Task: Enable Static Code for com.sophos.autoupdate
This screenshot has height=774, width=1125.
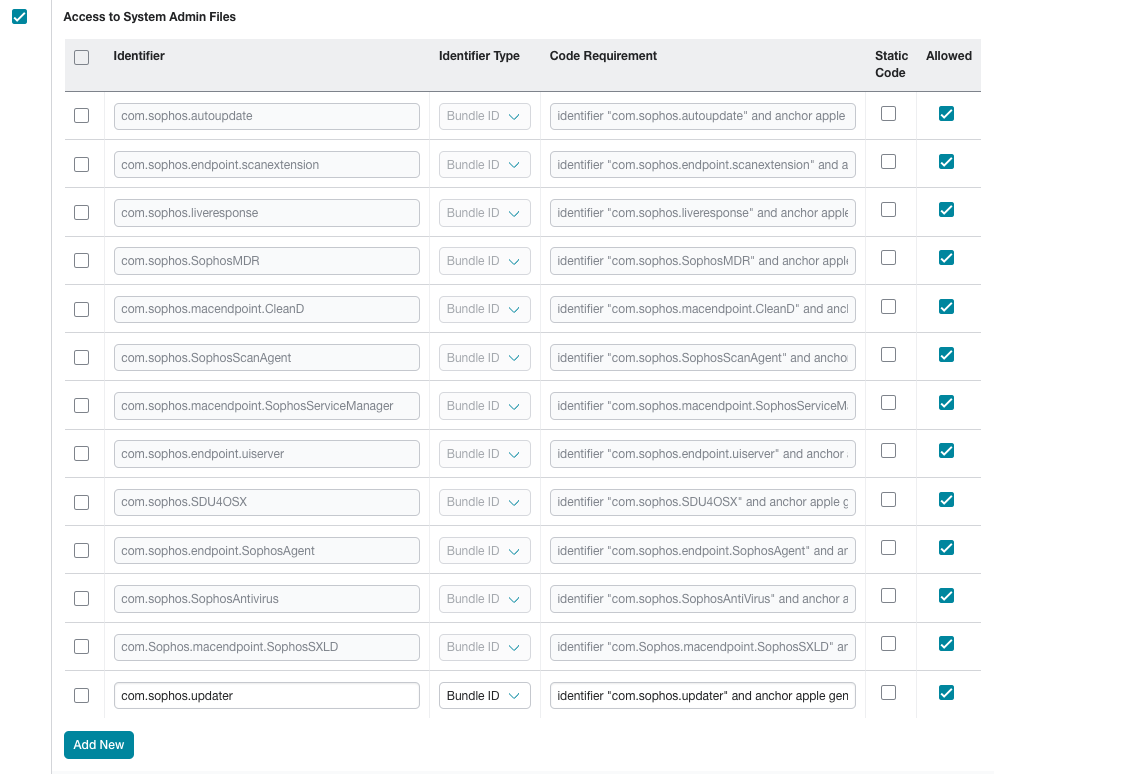Action: coord(888,113)
